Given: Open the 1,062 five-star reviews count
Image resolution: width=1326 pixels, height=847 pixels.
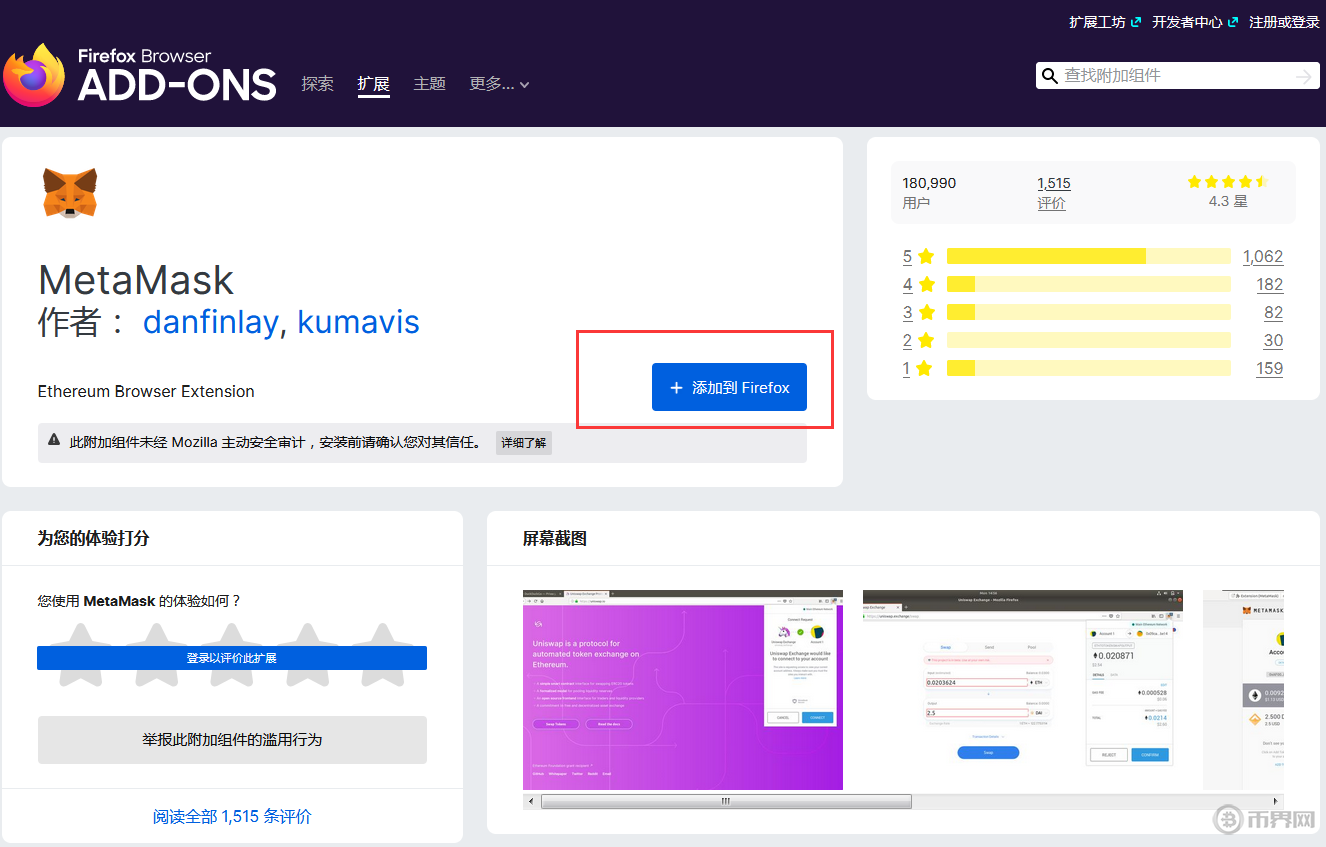Looking at the screenshot, I should 1263,257.
